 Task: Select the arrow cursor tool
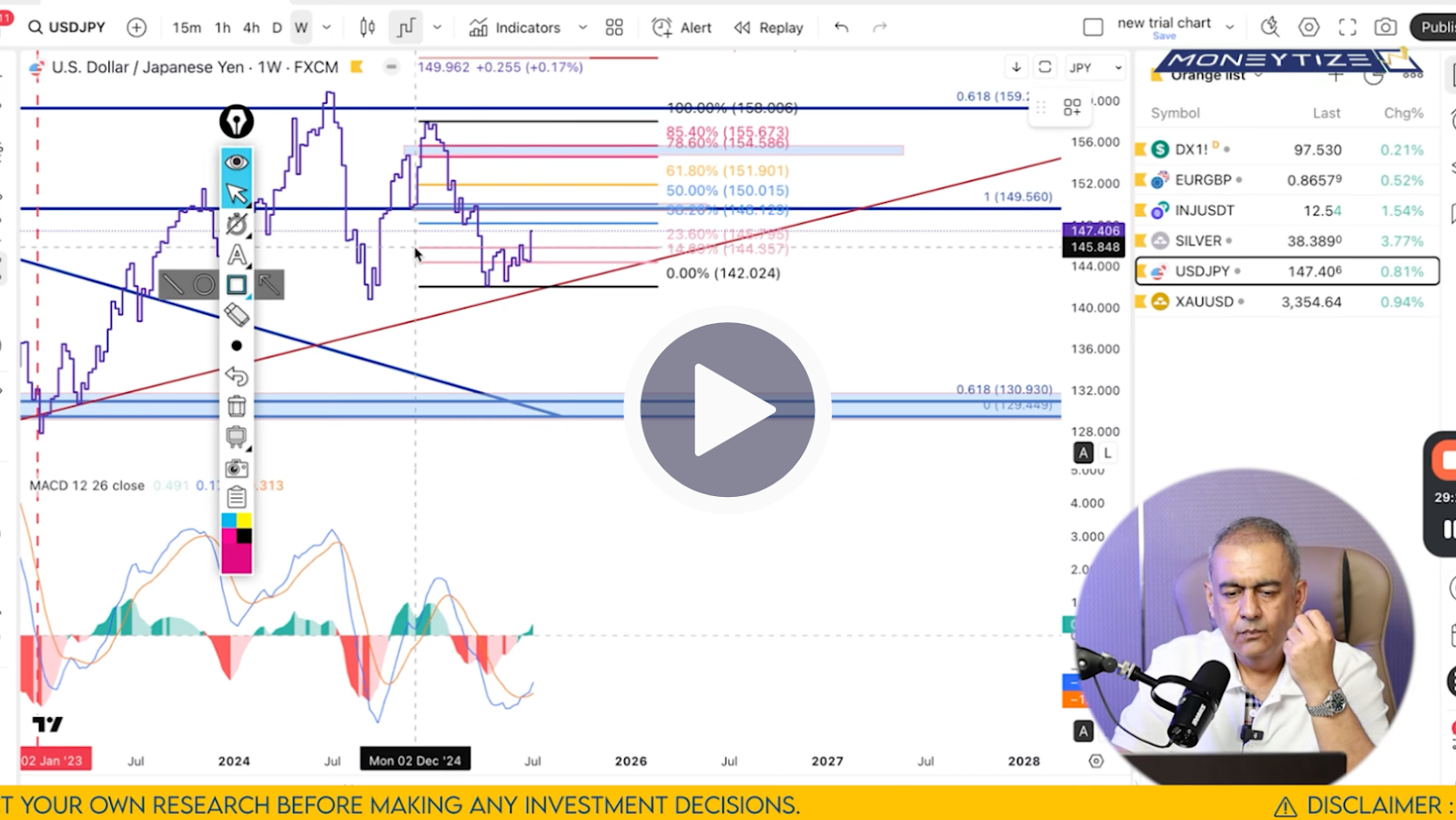[237, 193]
